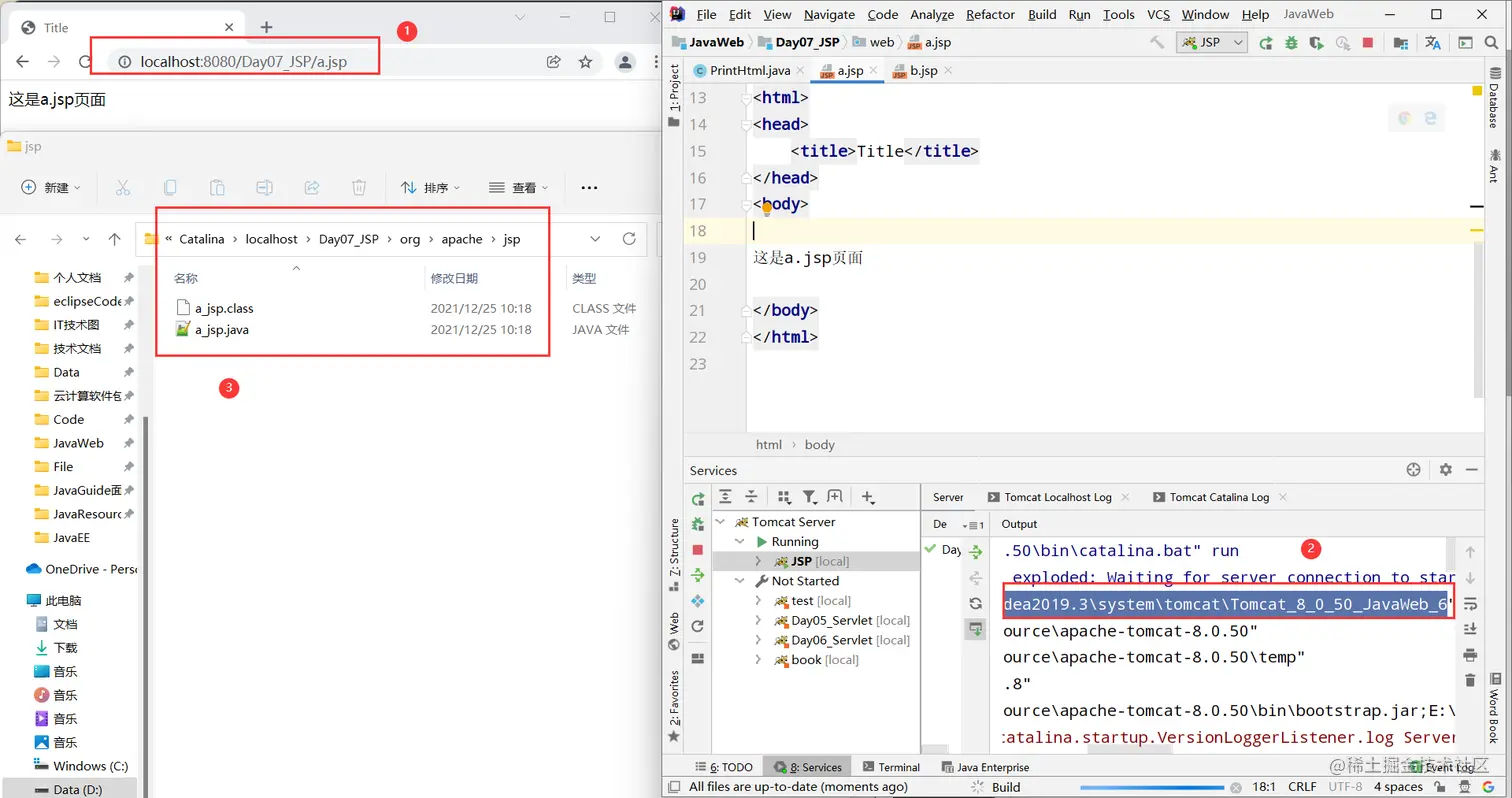Open the VCS menu
1512x798 pixels.
(x=1158, y=14)
